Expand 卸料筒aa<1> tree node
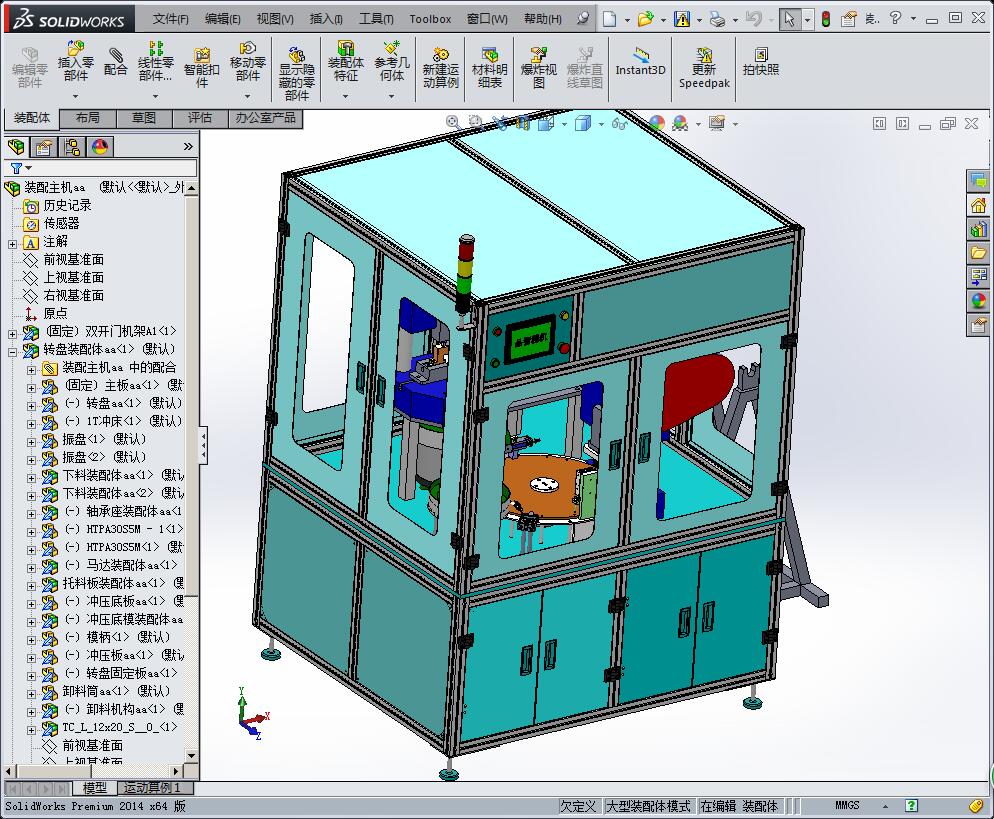The image size is (994, 819). [32, 693]
